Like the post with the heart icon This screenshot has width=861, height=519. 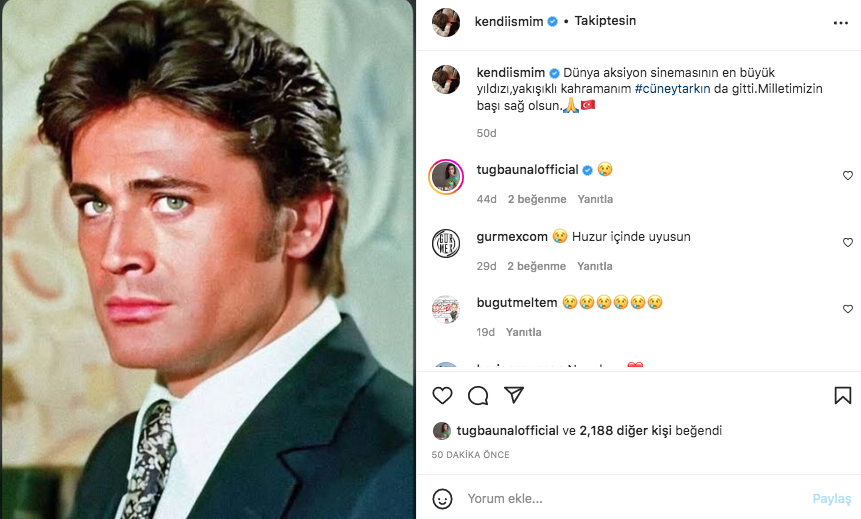(x=442, y=395)
